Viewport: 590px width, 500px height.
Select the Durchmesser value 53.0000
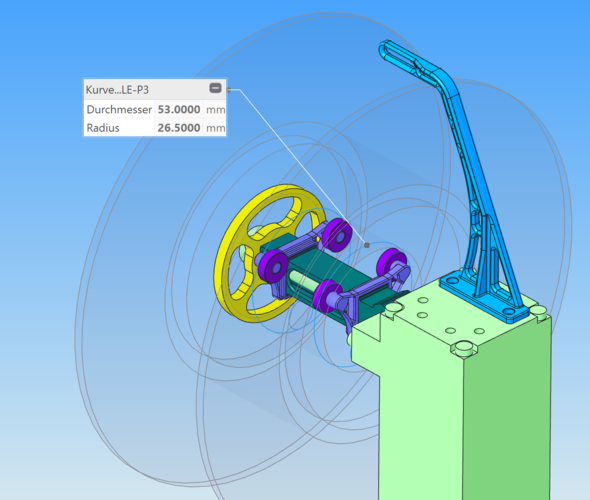click(x=179, y=109)
